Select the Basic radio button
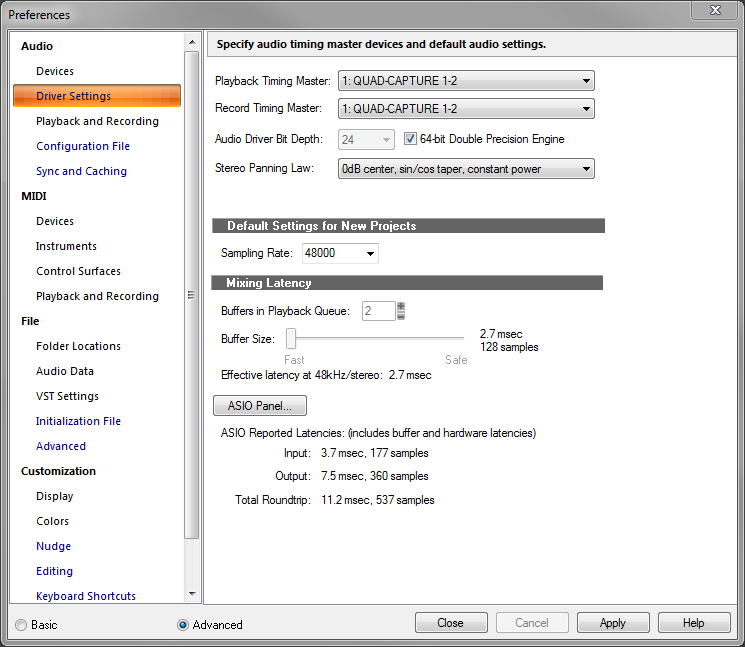 pyautogui.click(x=21, y=625)
